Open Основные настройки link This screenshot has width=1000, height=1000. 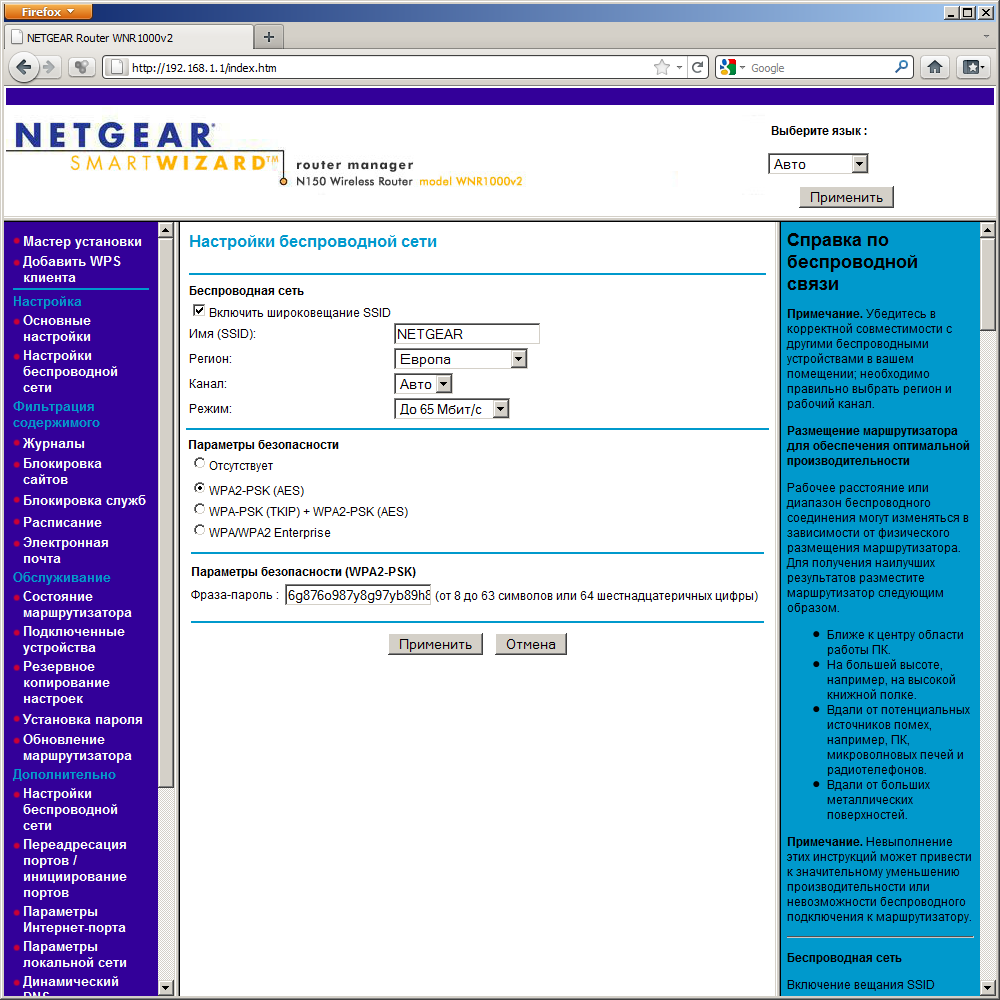tap(57, 328)
